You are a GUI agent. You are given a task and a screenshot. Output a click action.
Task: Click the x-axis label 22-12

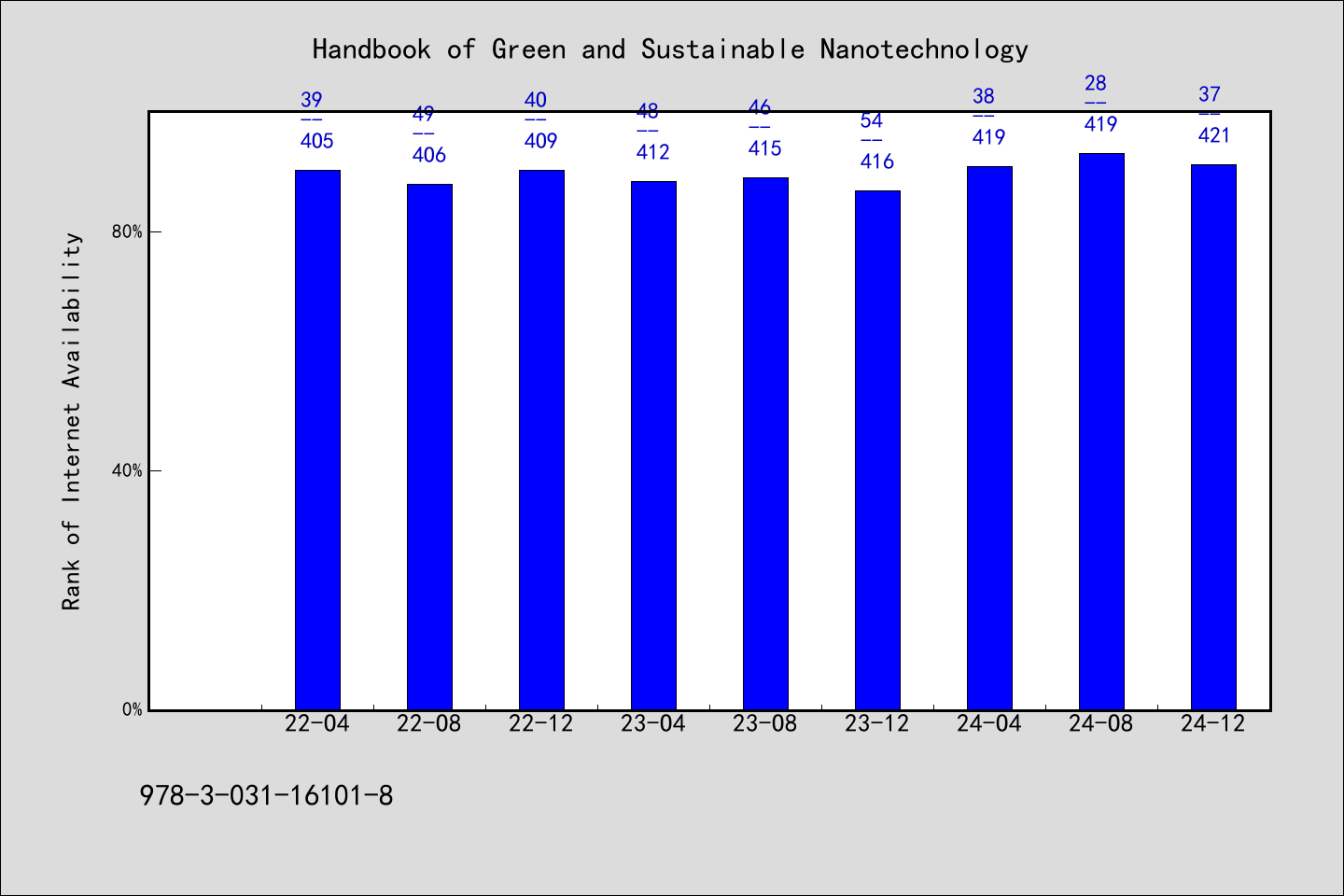pos(541,724)
